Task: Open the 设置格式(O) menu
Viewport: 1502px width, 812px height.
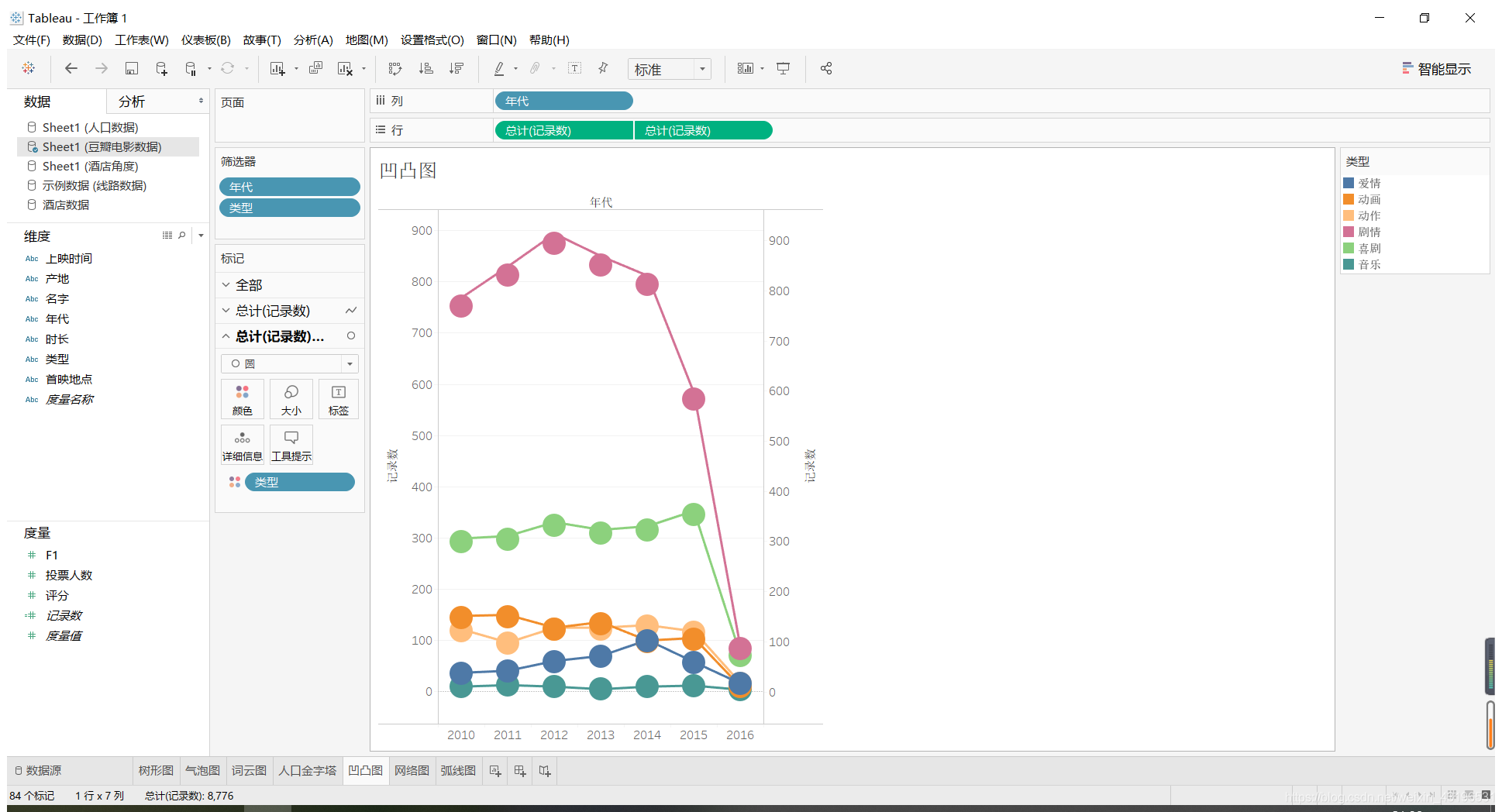Action: tap(432, 40)
